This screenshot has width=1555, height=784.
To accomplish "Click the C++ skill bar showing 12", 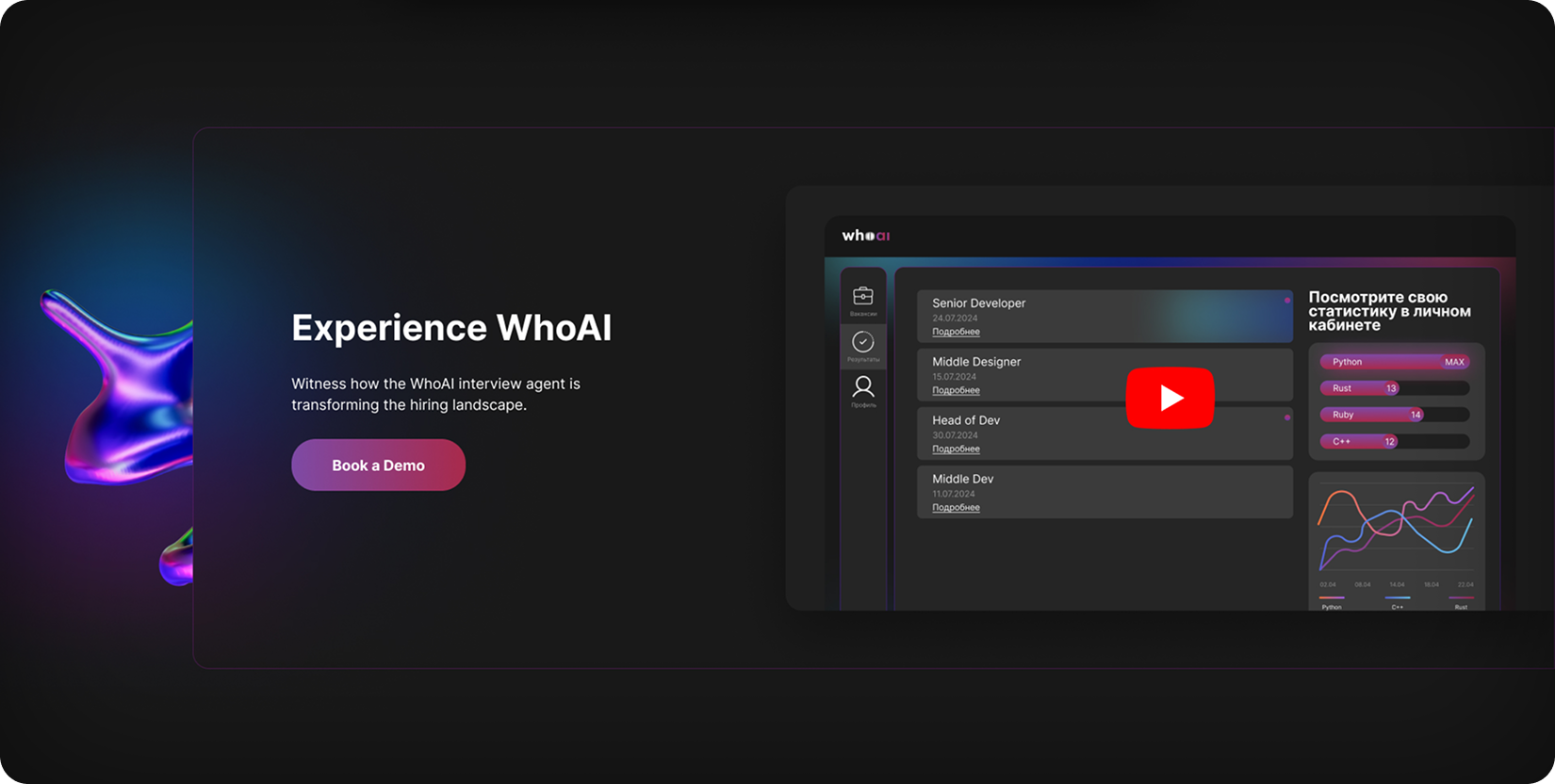I will pos(1395,441).
